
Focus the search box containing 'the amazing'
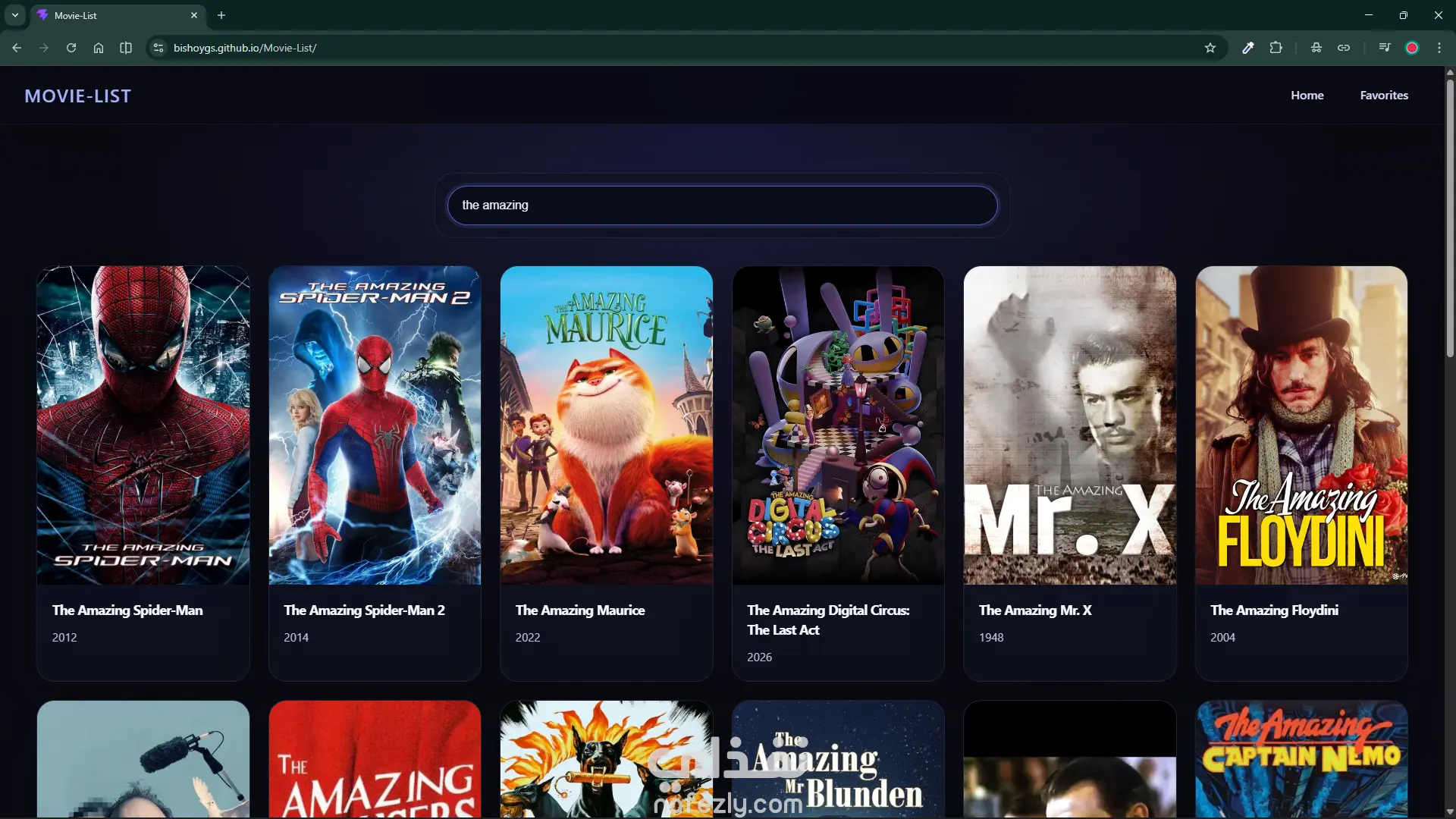pyautogui.click(x=722, y=206)
